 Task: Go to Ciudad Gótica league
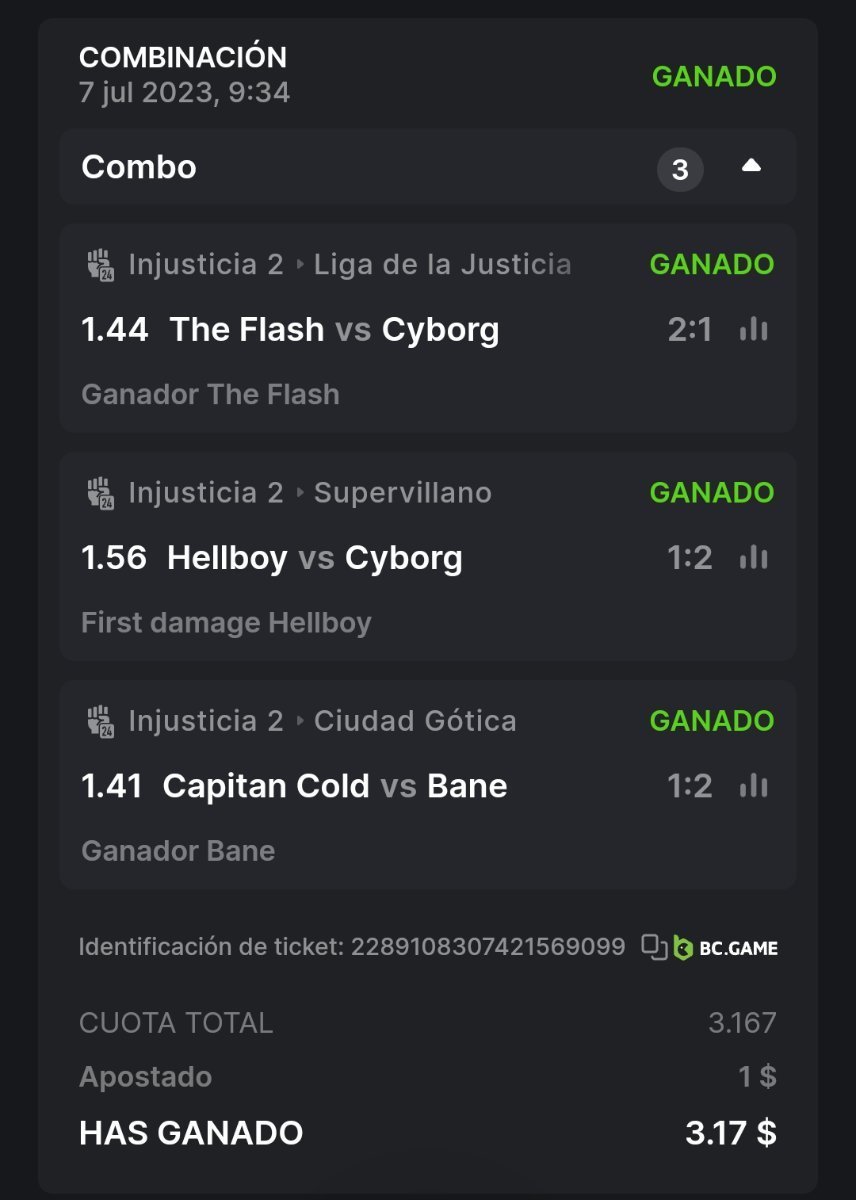coord(415,721)
